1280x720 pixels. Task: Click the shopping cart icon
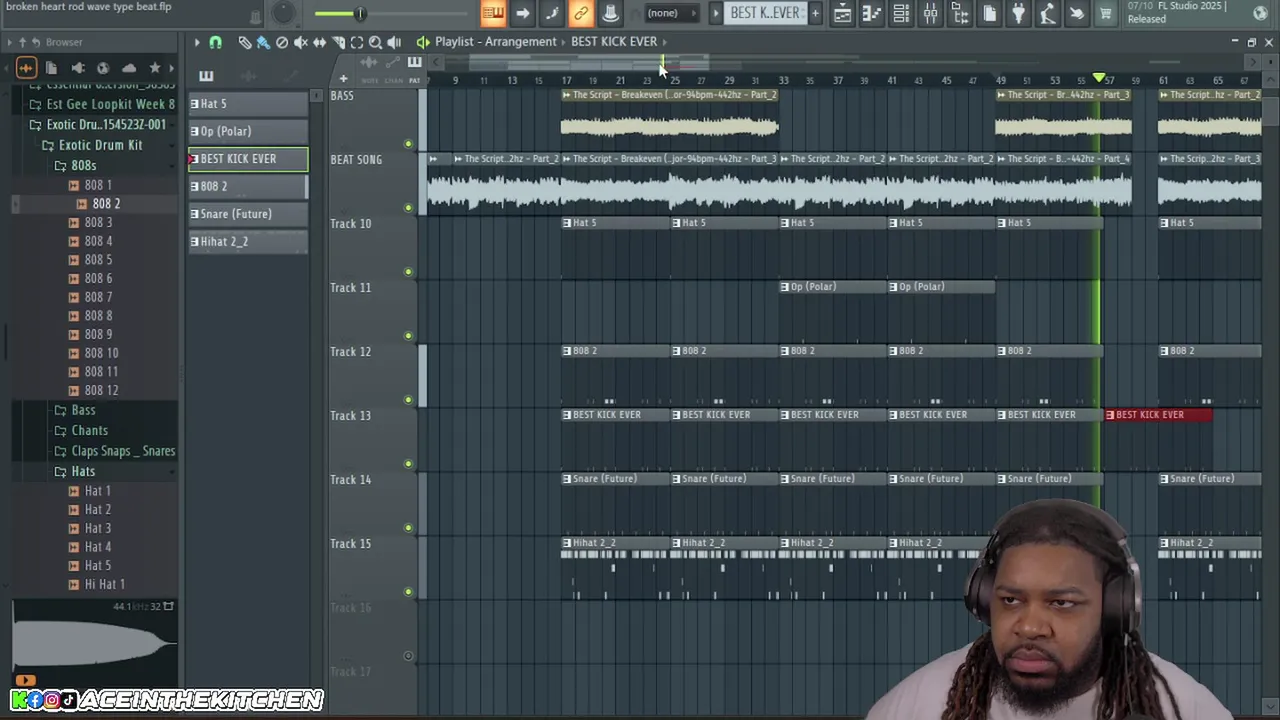click(x=1106, y=13)
